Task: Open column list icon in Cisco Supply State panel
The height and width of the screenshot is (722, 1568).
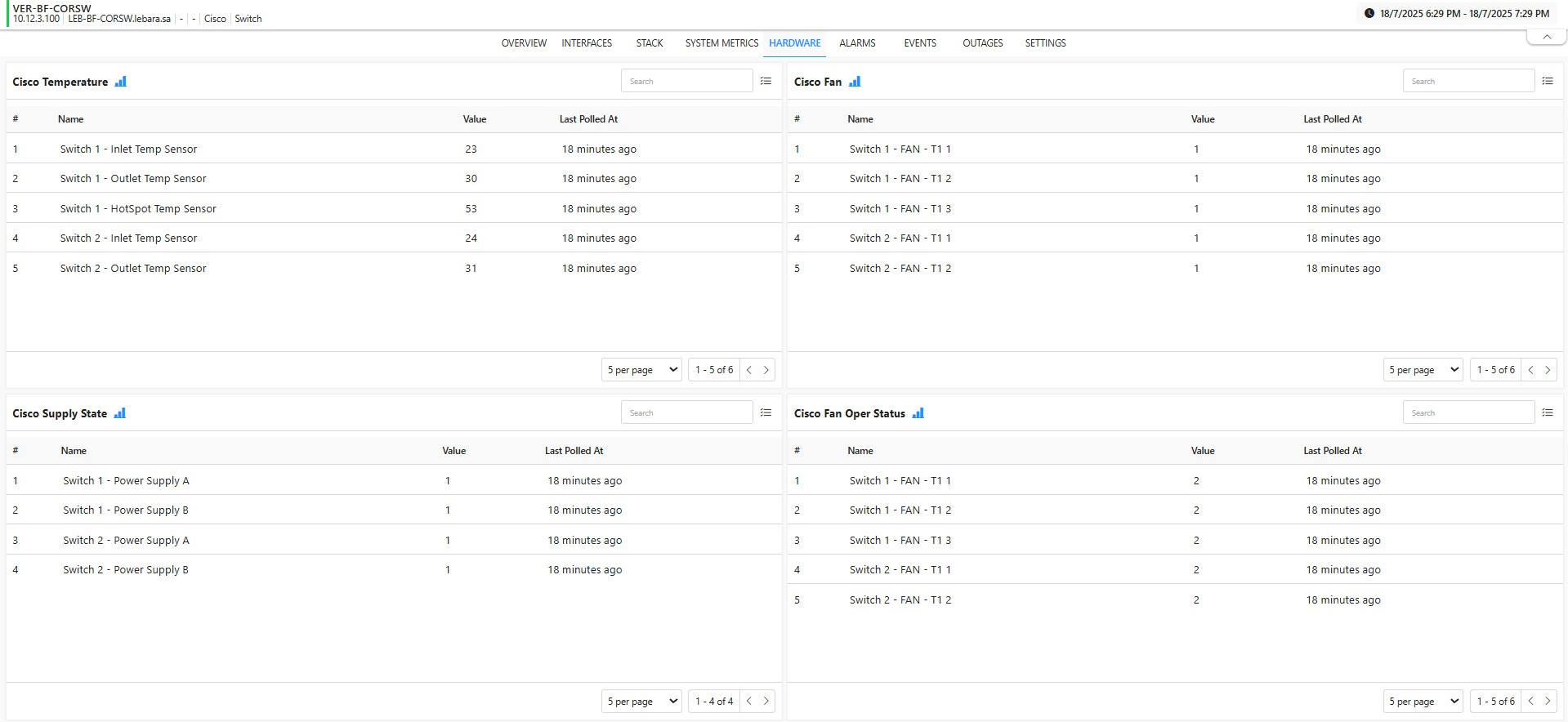Action: [766, 412]
